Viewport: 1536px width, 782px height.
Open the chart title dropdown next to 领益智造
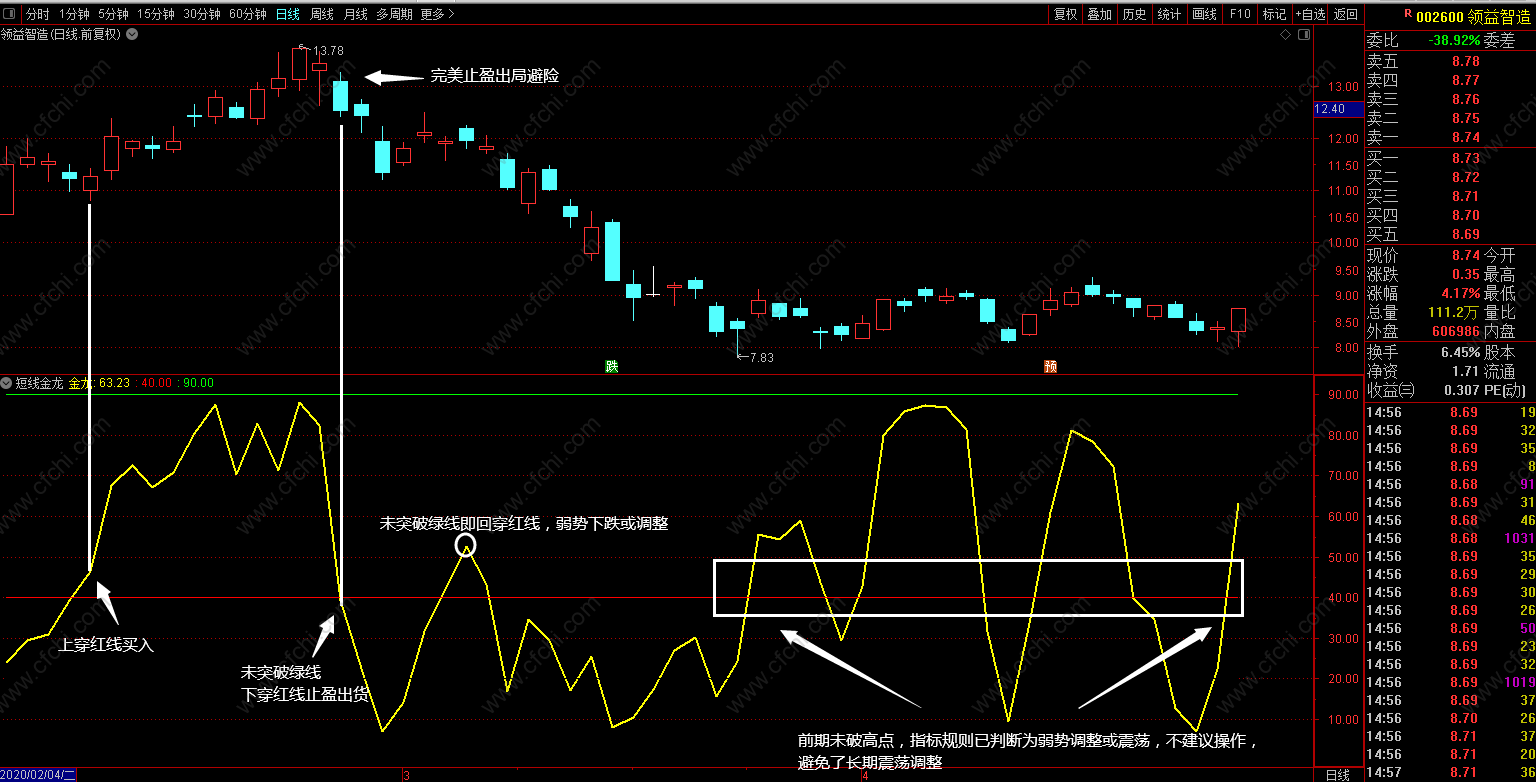133,34
